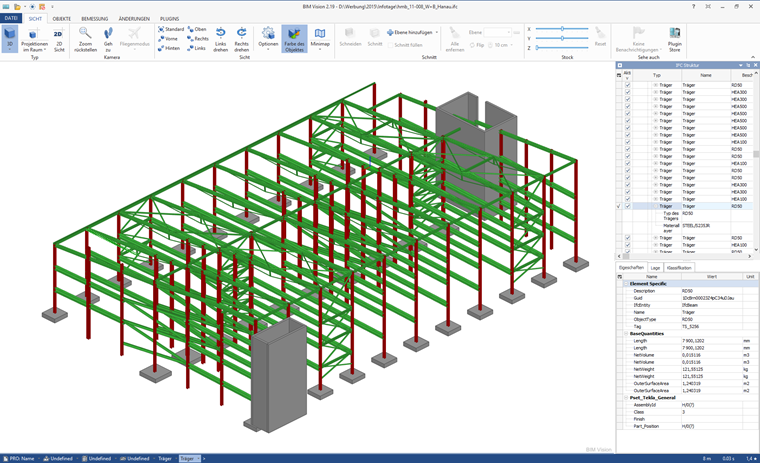Set view to Vorne

(168, 39)
